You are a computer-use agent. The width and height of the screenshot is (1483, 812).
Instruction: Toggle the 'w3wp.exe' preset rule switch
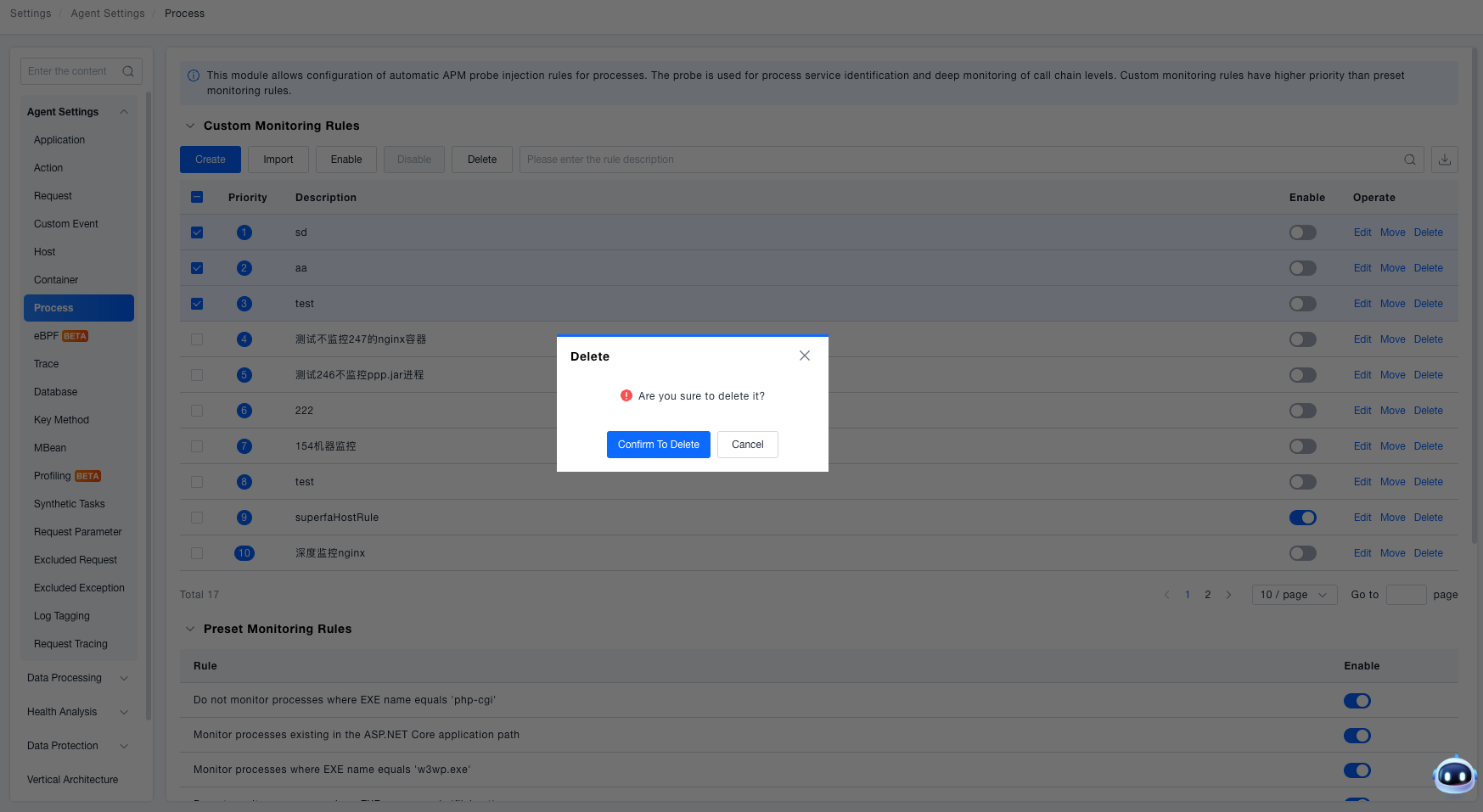(x=1357, y=770)
